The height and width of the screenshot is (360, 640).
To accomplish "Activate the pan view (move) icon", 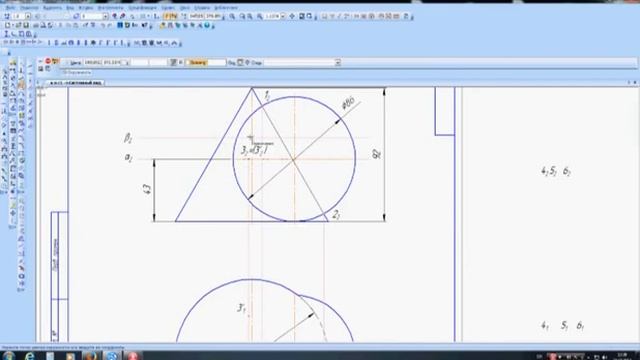I will tap(292, 16).
